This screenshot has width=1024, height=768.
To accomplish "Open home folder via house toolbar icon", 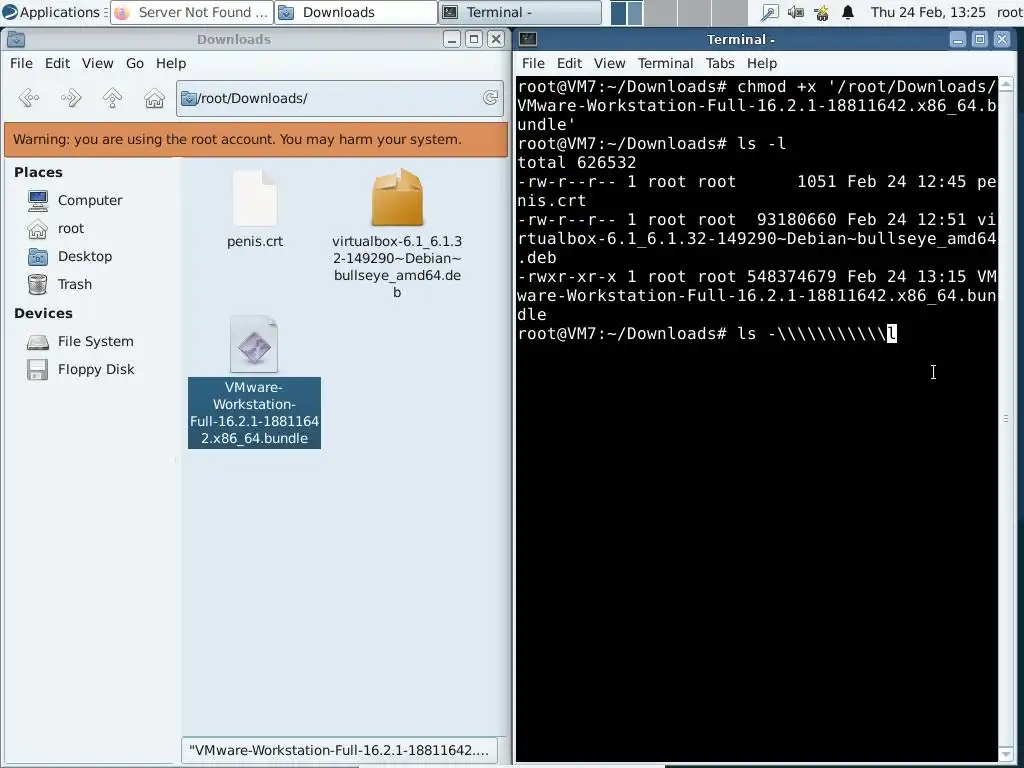I will coord(154,98).
